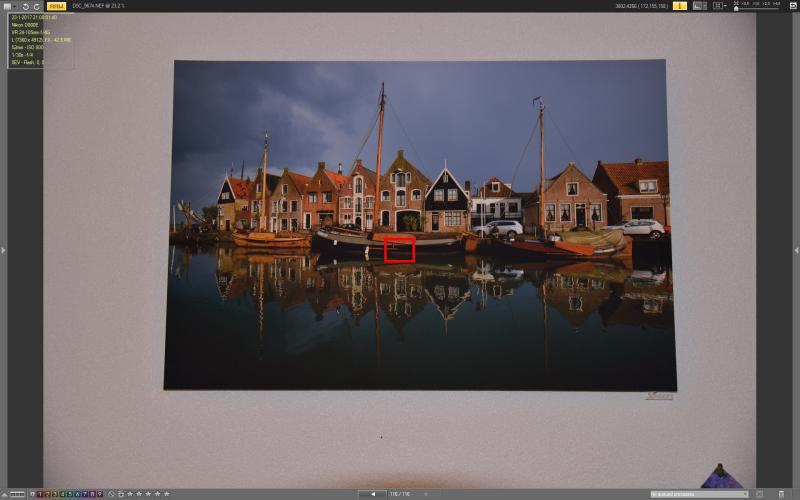Screen dimensions: 800x500
Task: Adjust the exposure correction slider handle
Action: click(x=736, y=9)
